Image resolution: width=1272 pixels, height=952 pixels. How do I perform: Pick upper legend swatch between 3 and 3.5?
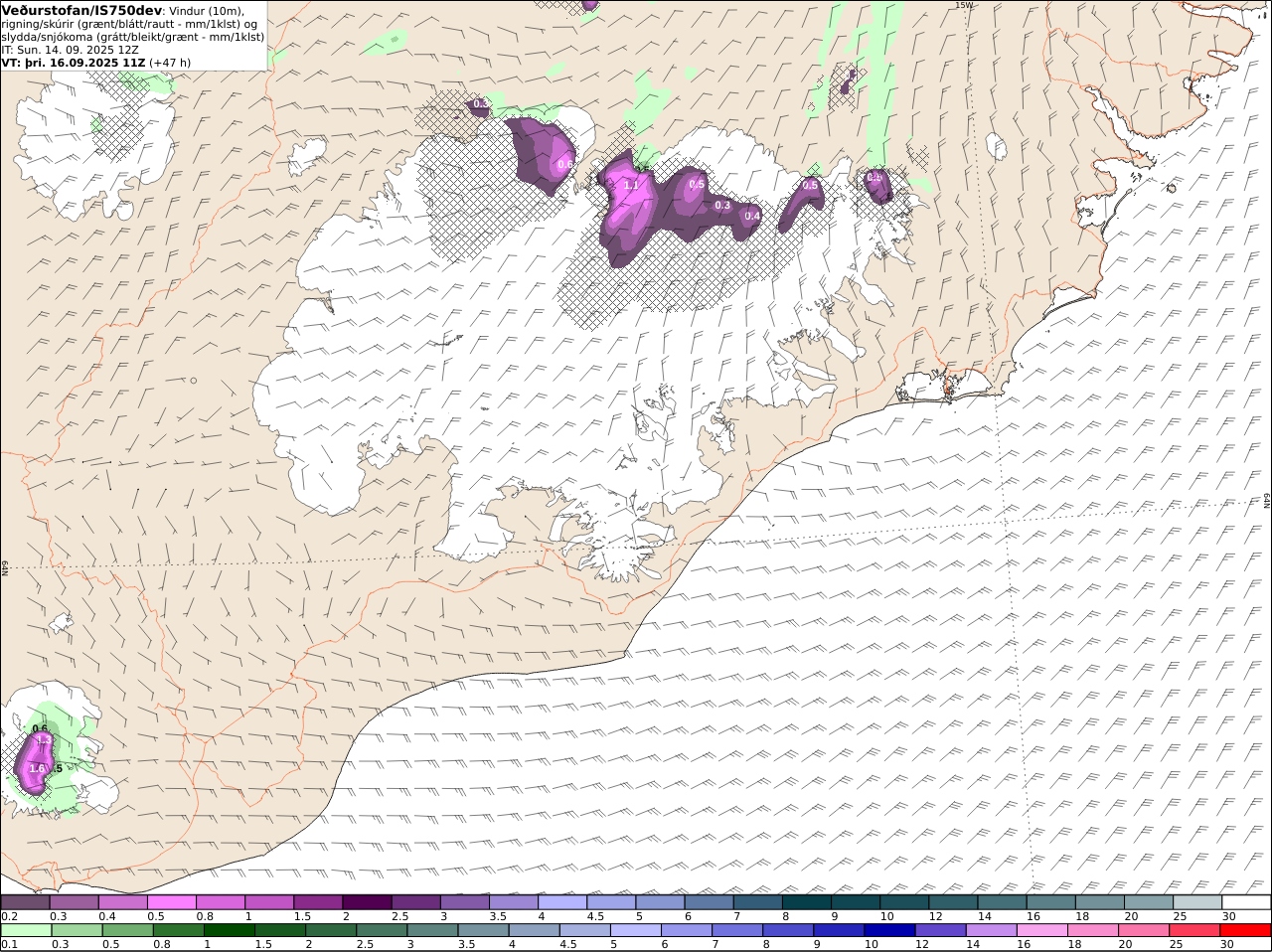[x=464, y=902]
